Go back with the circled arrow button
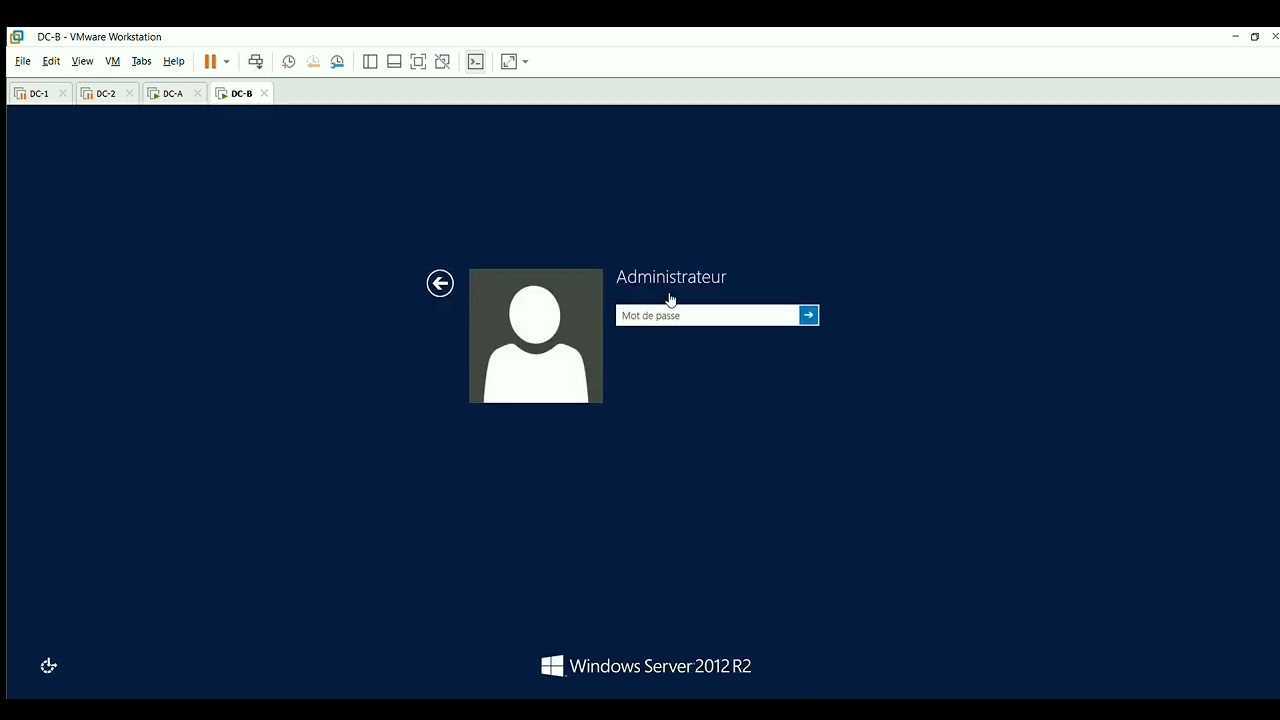This screenshot has height=720, width=1280. (x=440, y=284)
